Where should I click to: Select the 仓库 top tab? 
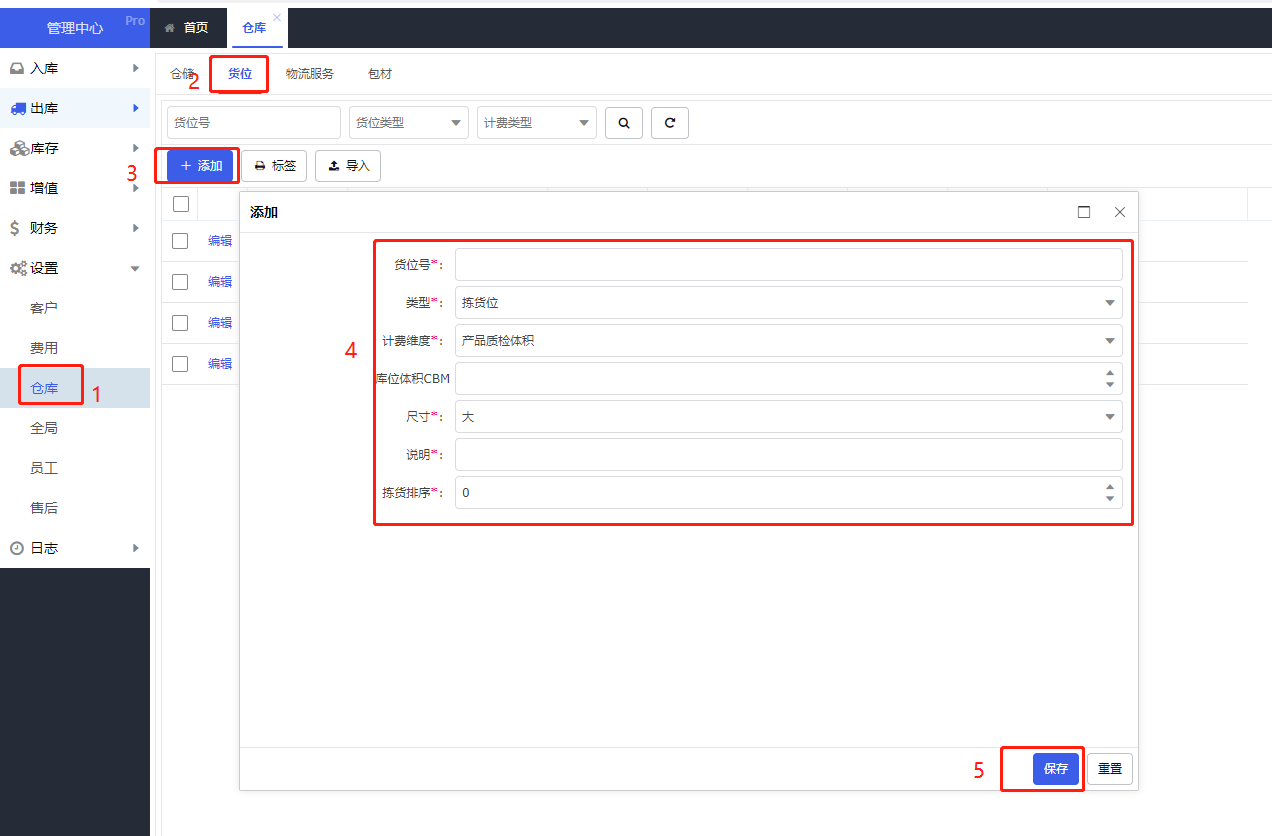pos(255,28)
